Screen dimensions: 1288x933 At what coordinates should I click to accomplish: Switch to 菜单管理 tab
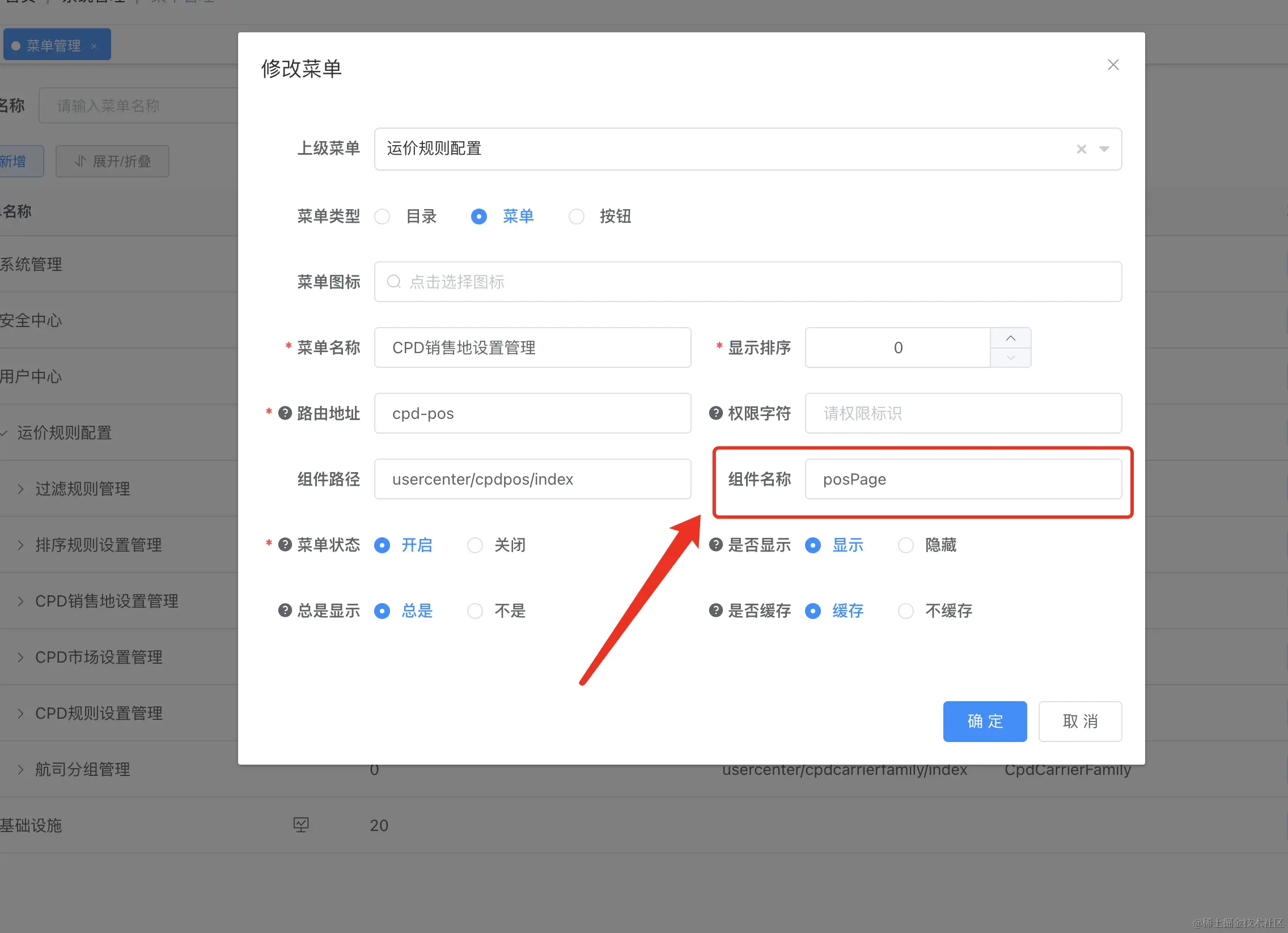click(x=53, y=45)
